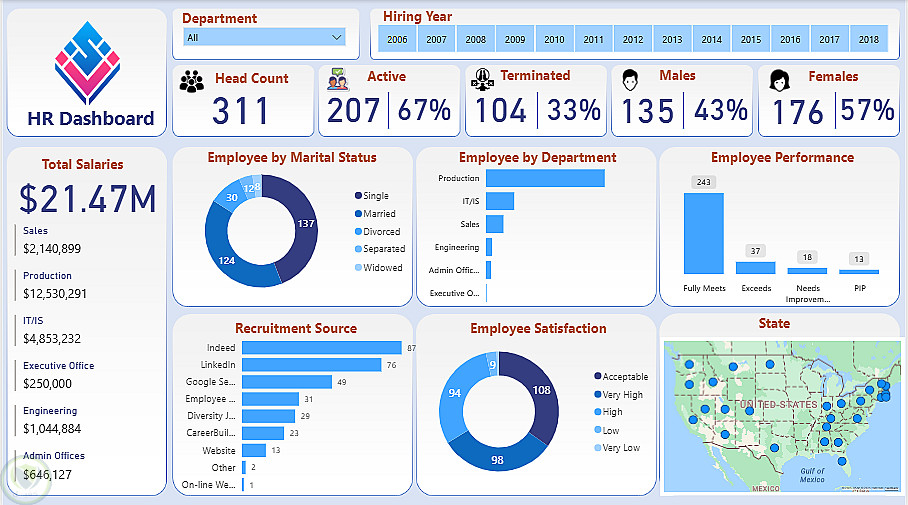Screen dimensions: 908x505
Task: Click the Florida dot on State map
Action: tap(842, 462)
